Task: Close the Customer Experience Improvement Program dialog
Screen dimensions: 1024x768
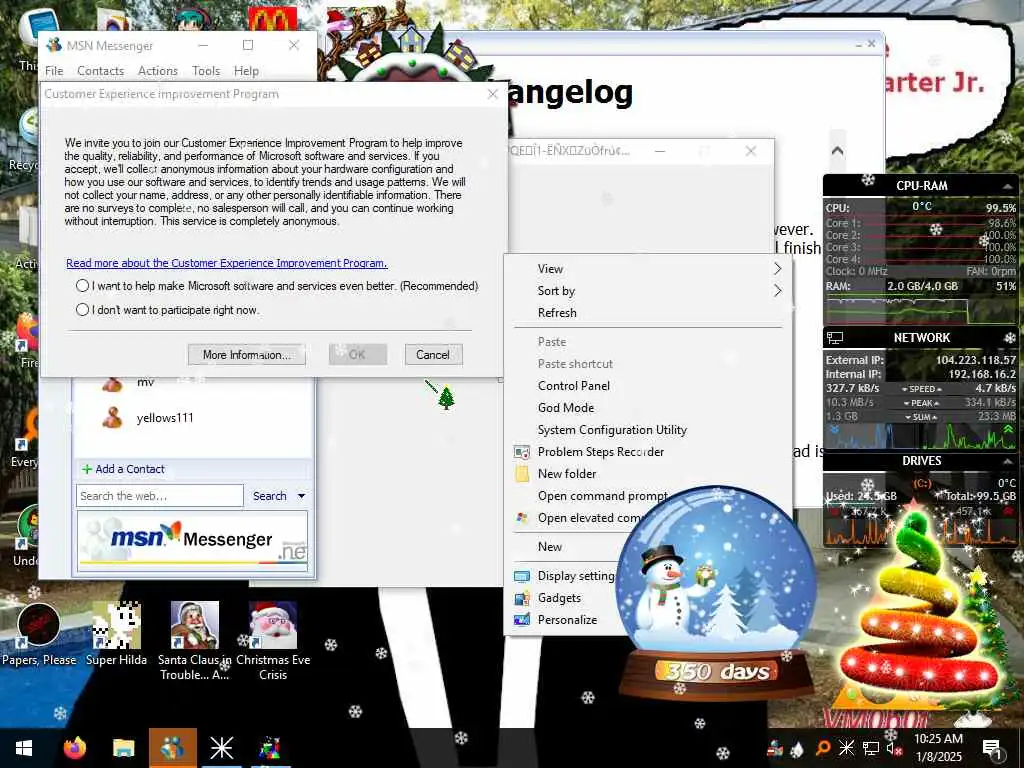Action: click(493, 94)
